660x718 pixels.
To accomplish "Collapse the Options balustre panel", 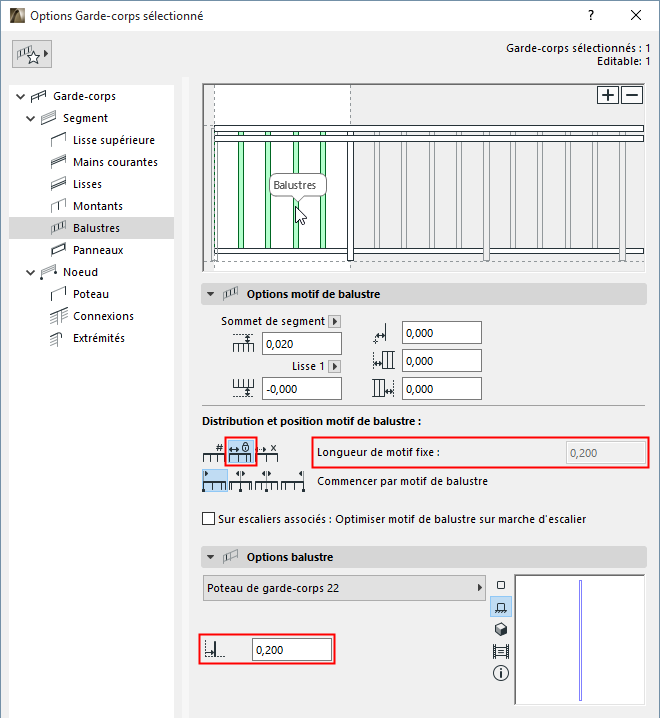I will (x=210, y=557).
